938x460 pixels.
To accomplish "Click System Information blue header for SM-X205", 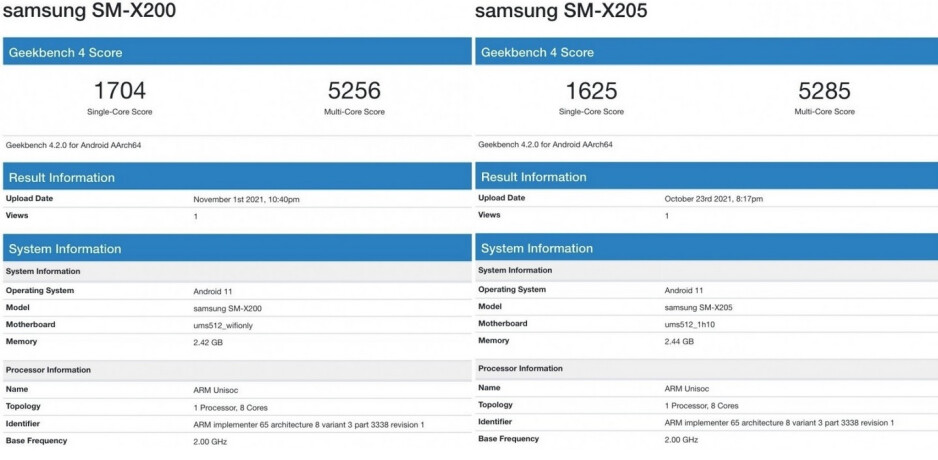I will pos(537,248).
